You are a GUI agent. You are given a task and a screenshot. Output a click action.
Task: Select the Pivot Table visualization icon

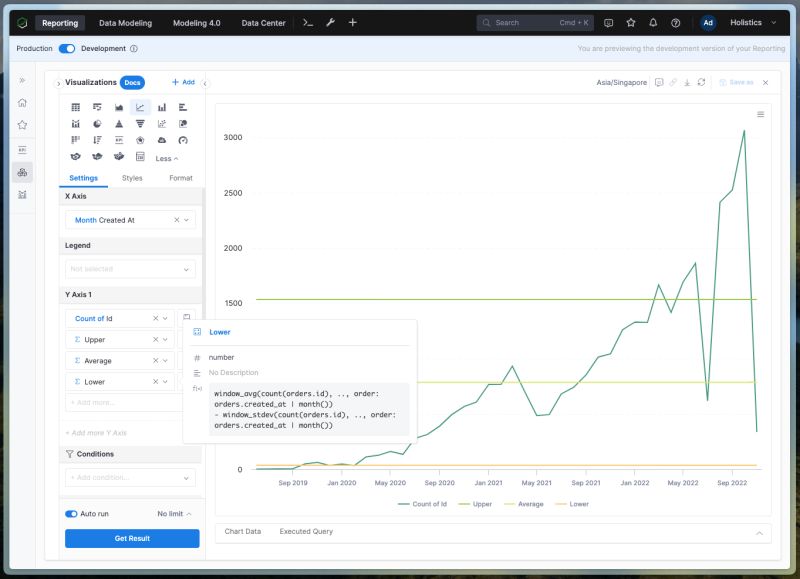[x=97, y=107]
